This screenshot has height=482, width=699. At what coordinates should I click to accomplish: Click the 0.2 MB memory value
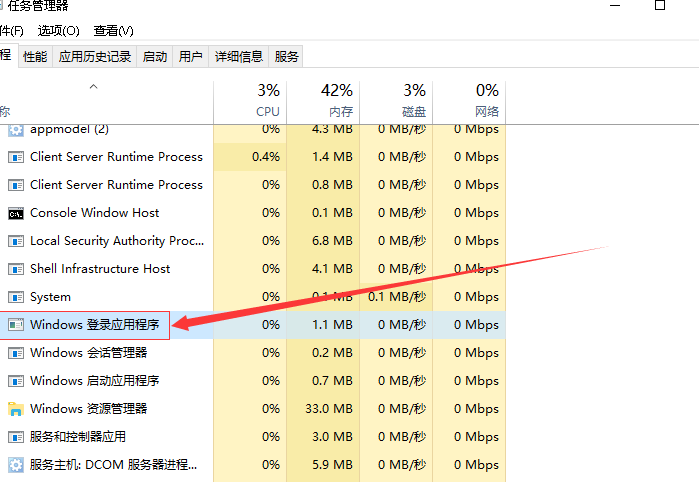332,353
